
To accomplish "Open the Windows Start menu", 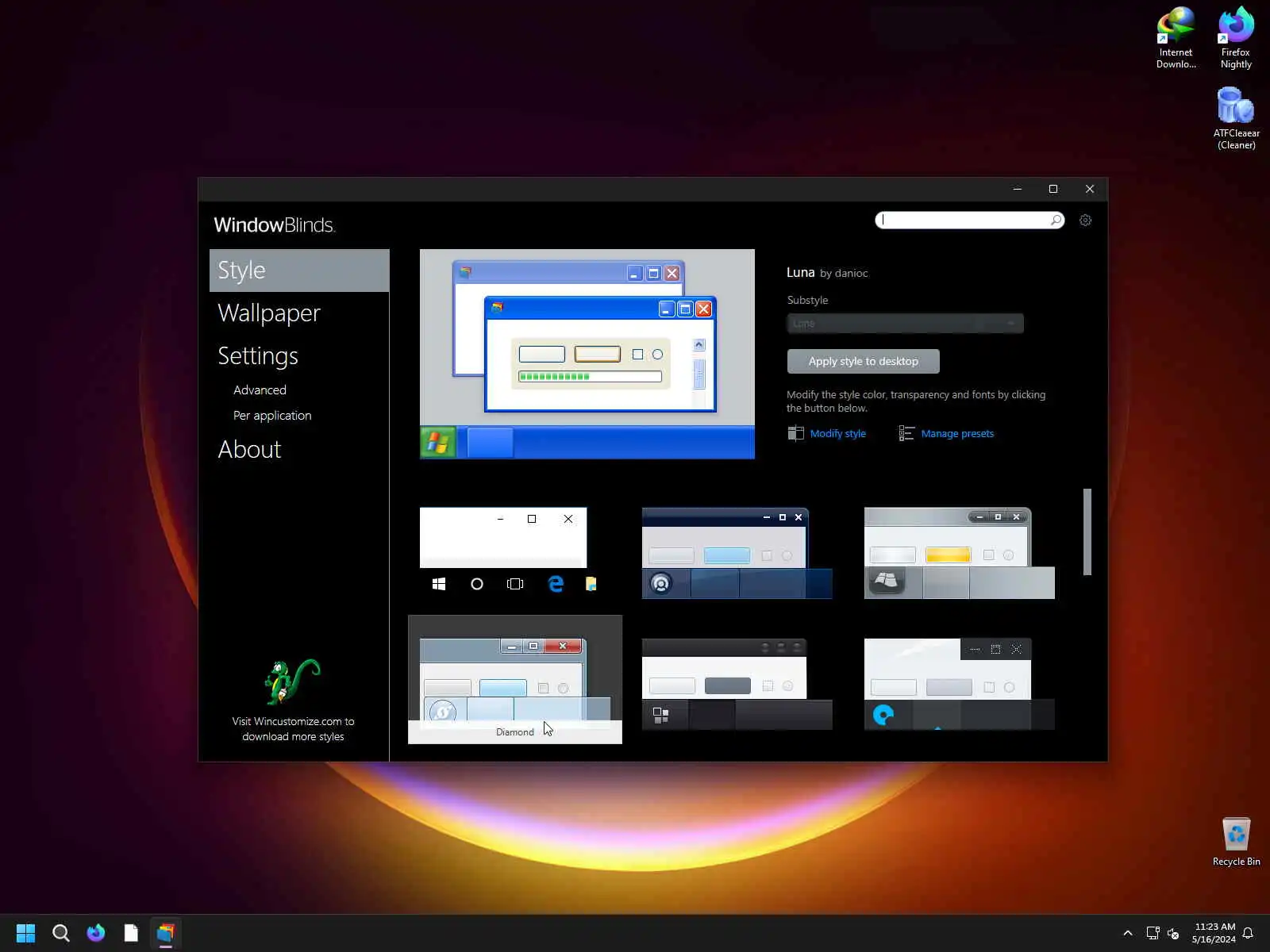I will 25,933.
